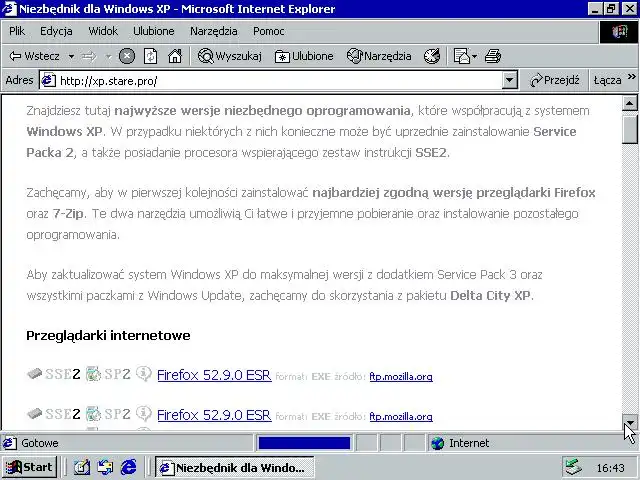640x480 pixels.
Task: Refresh the page with the reload icon
Action: pos(151,56)
